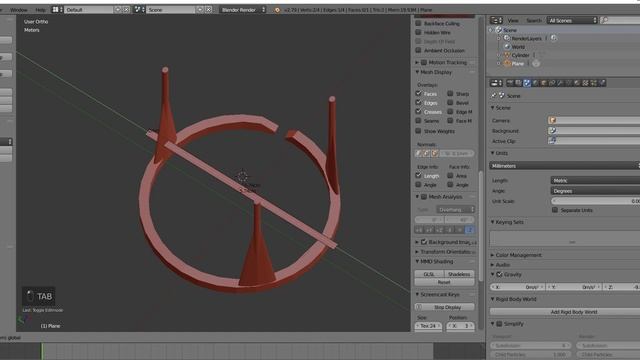Screen dimensions: 640x360
Task: Open the Render Layers properties tab icon
Action: click(518, 83)
